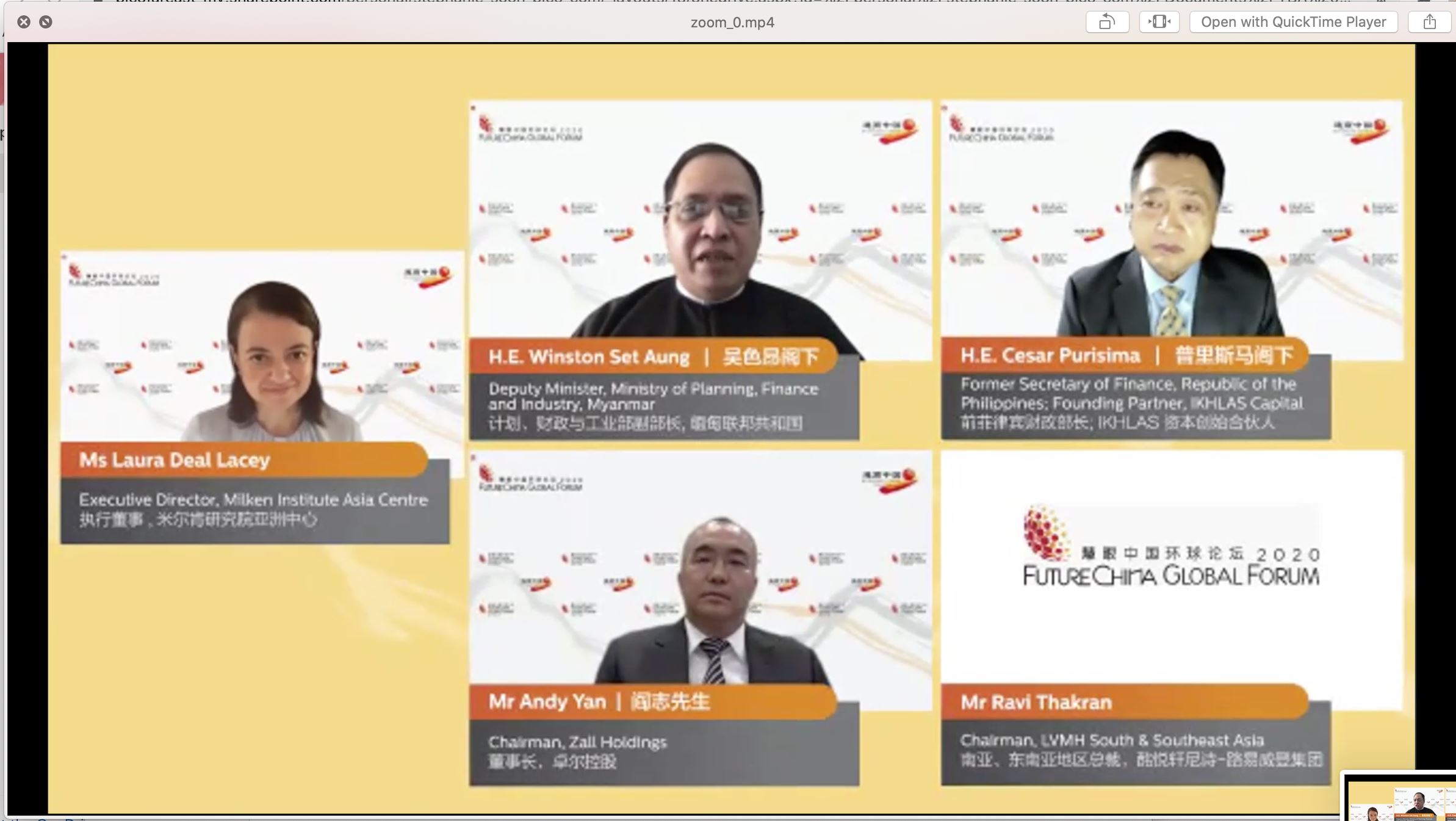Close the Quick Look preview window
The width and height of the screenshot is (1456, 821).
click(x=24, y=22)
